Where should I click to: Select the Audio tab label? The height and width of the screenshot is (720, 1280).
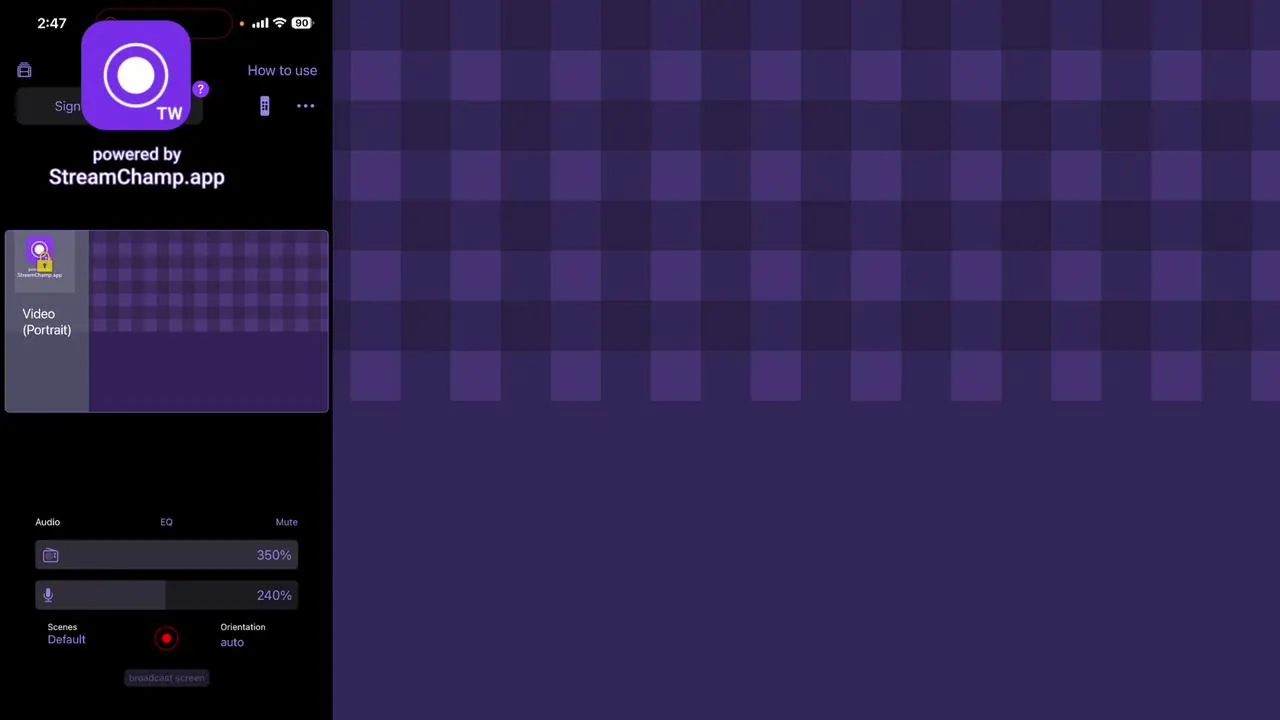[48, 522]
